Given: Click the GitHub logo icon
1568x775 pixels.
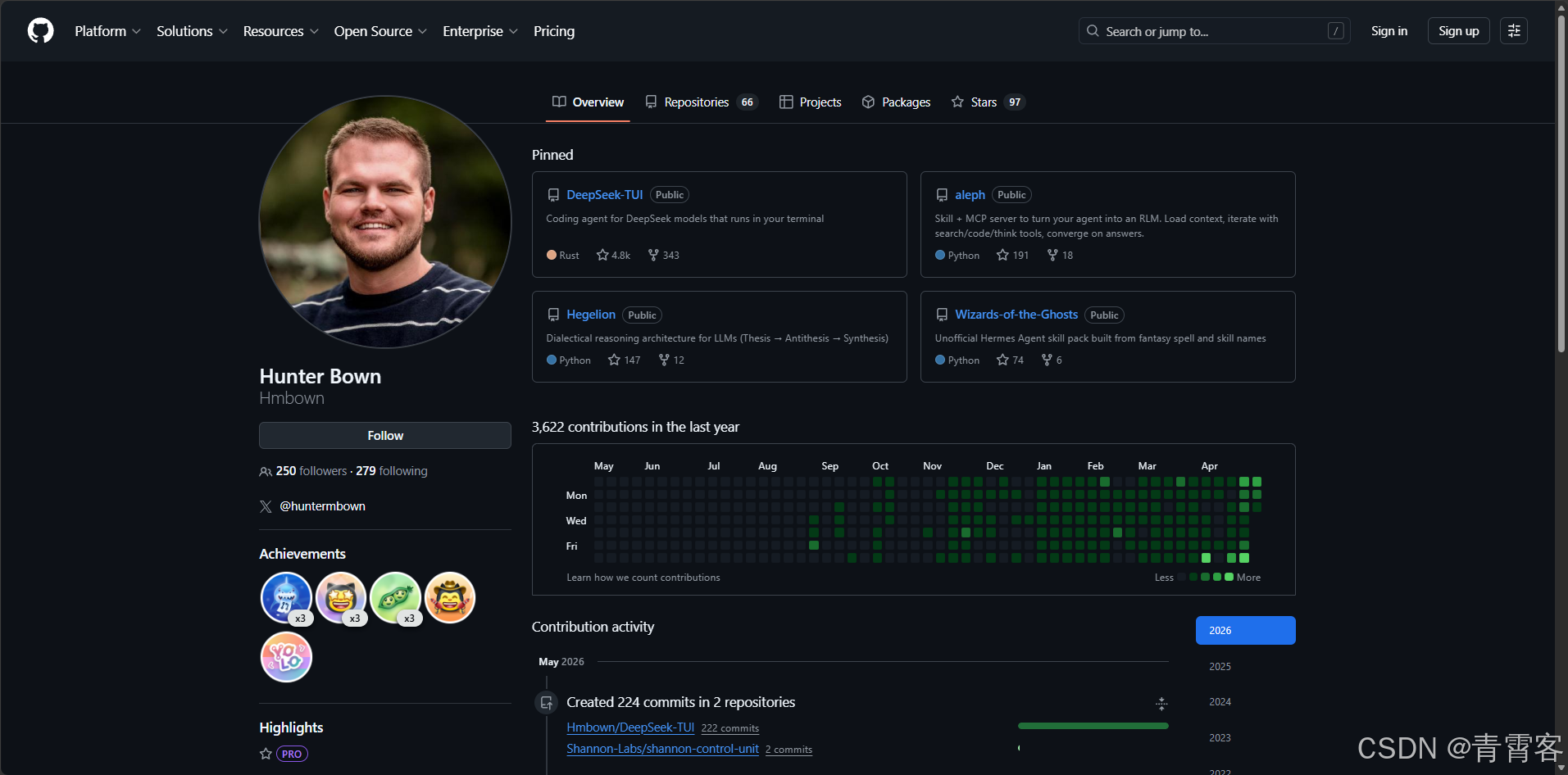Looking at the screenshot, I should pos(40,31).
